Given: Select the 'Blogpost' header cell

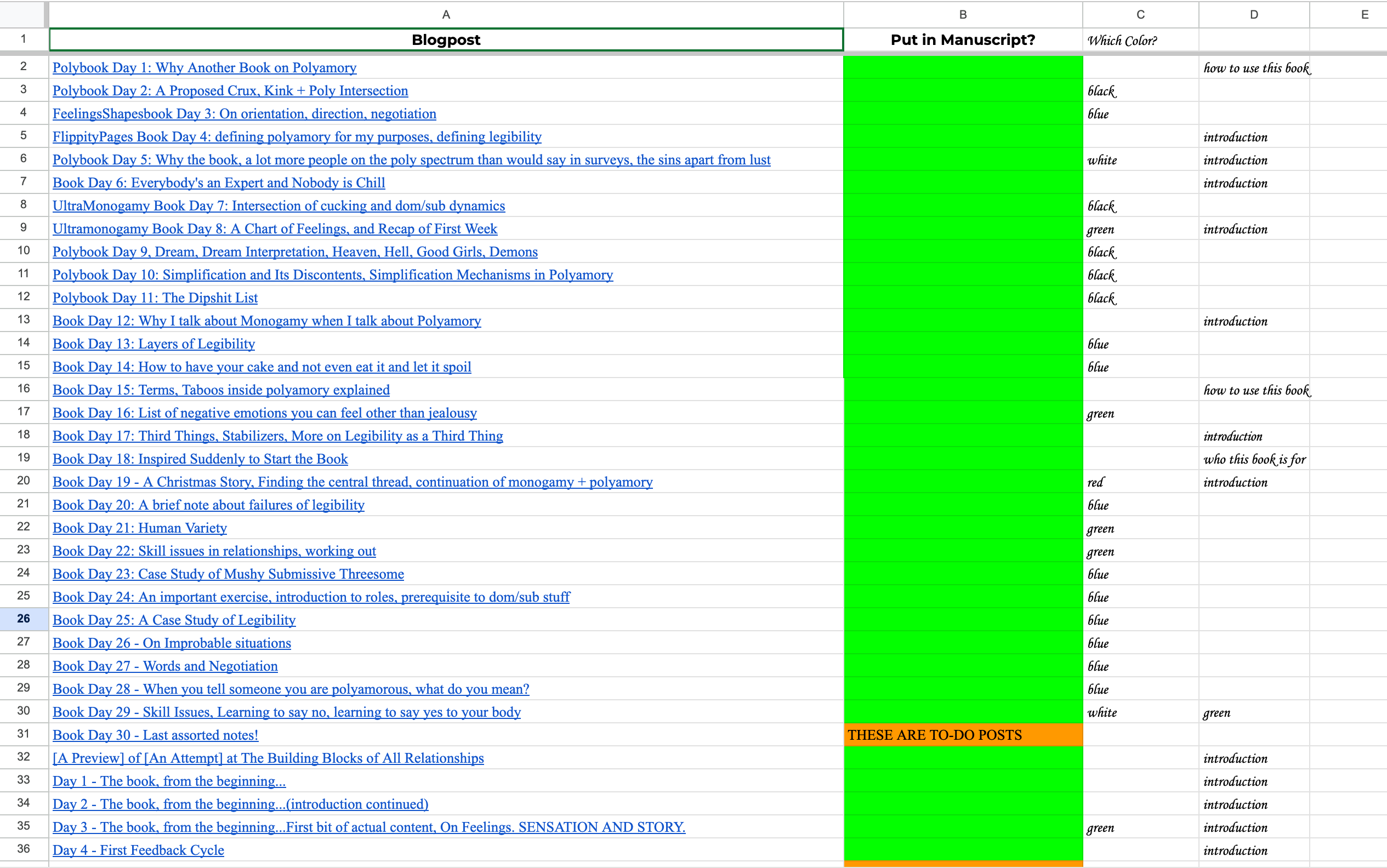Looking at the screenshot, I should [446, 39].
